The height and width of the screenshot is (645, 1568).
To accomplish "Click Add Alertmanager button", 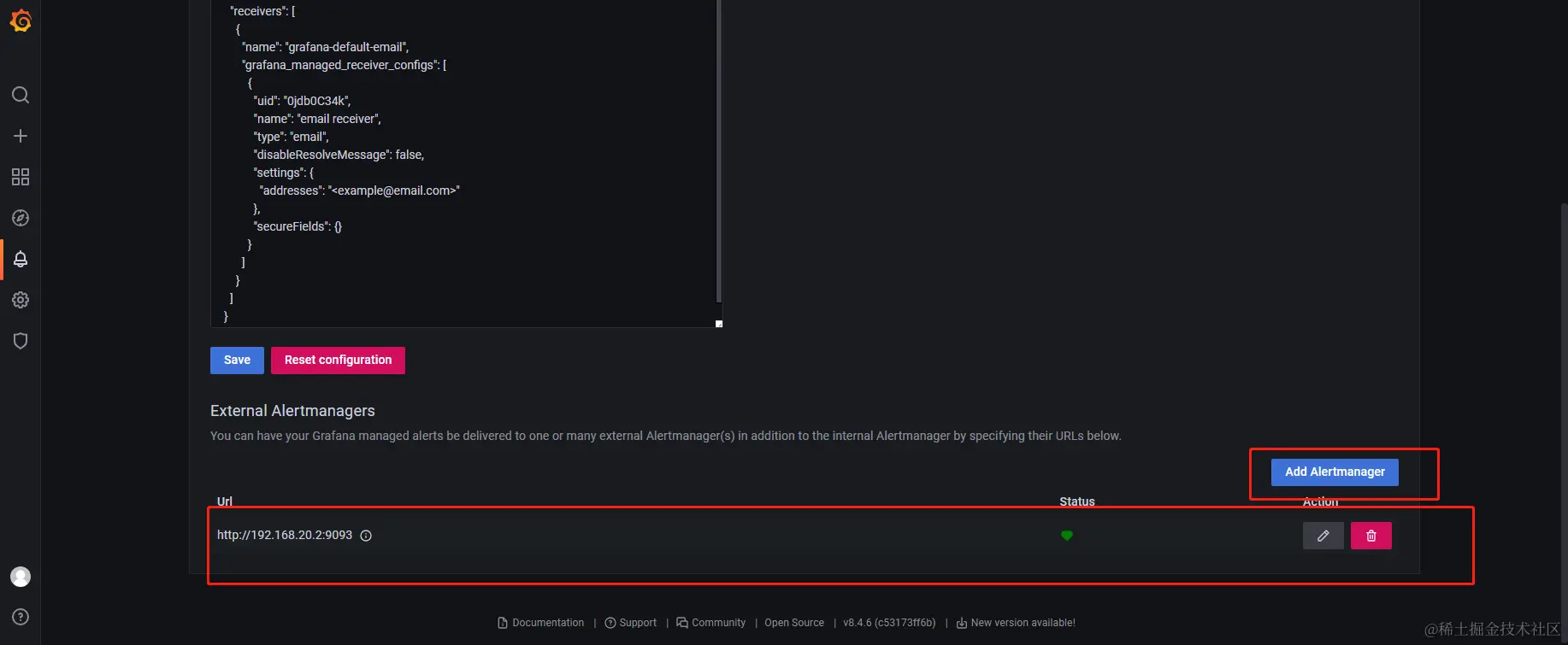I will pos(1335,472).
